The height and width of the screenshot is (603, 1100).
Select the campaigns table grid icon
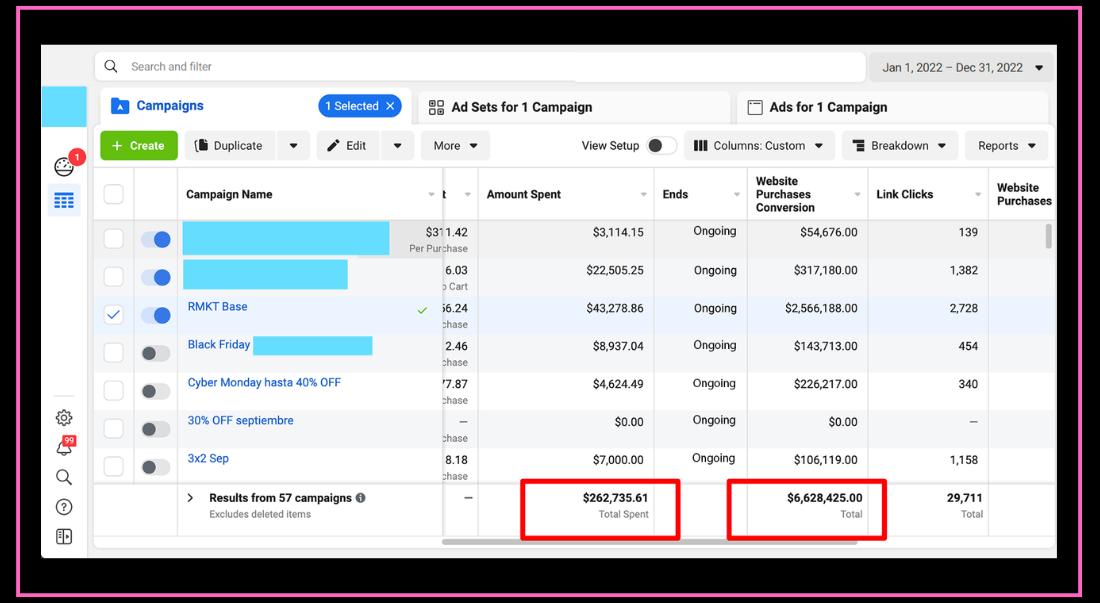coord(64,201)
